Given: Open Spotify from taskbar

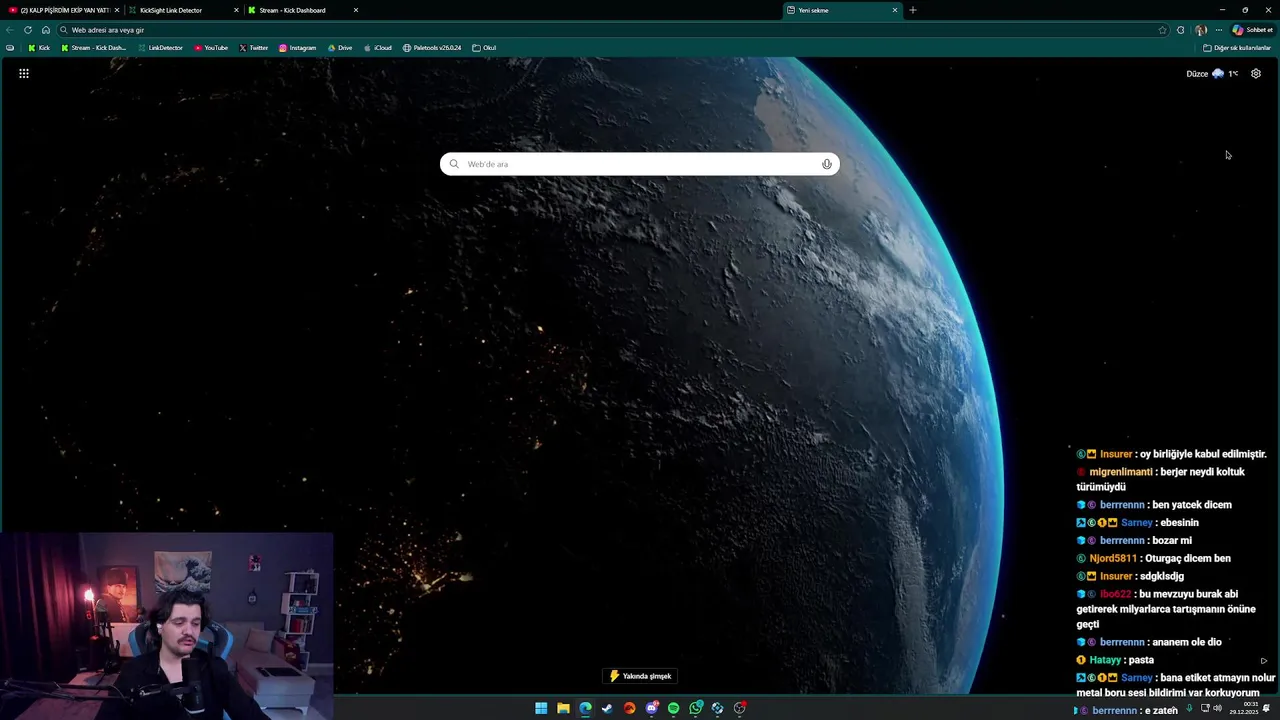Looking at the screenshot, I should (673, 708).
